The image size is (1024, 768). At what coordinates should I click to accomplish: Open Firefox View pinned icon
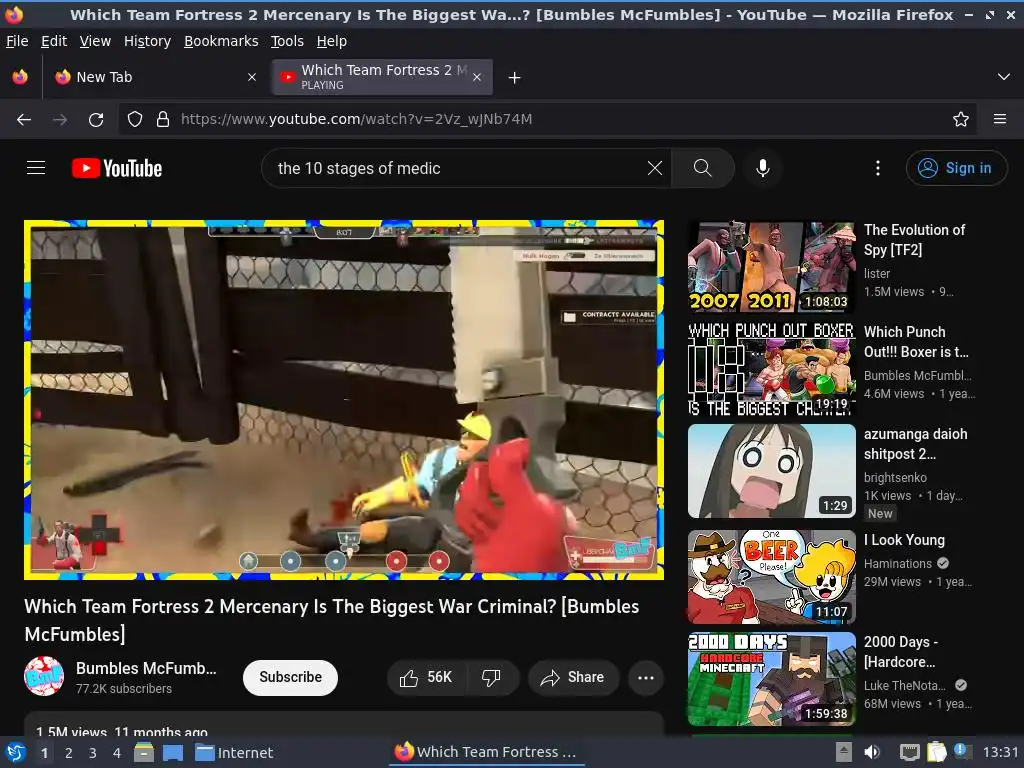[x=20, y=77]
